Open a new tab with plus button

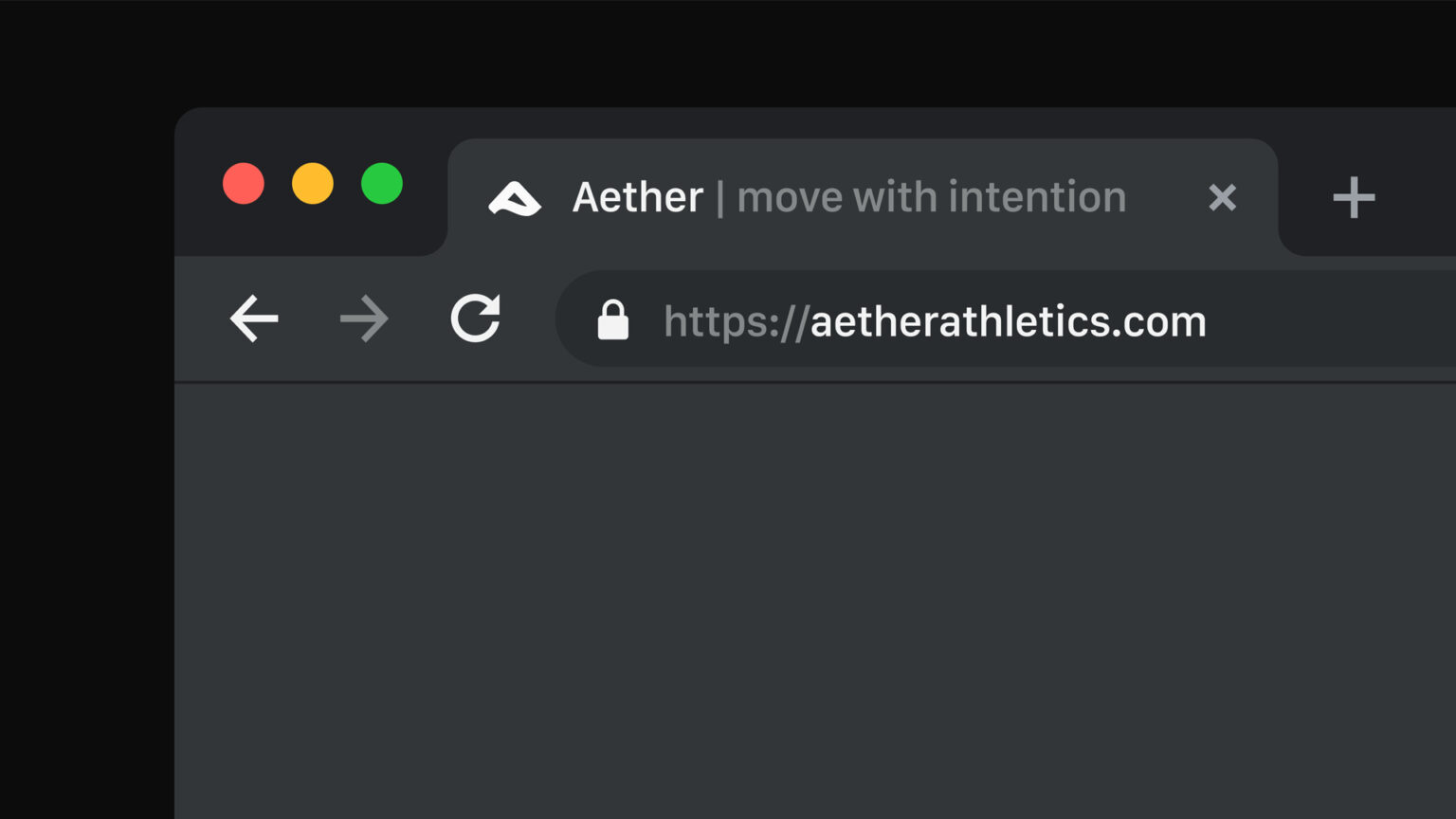[1353, 197]
